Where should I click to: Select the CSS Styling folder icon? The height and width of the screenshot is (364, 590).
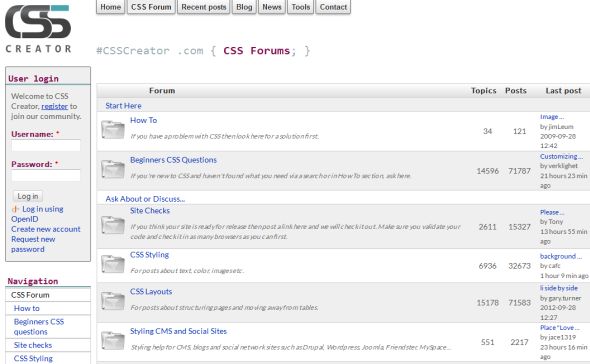[x=113, y=264]
